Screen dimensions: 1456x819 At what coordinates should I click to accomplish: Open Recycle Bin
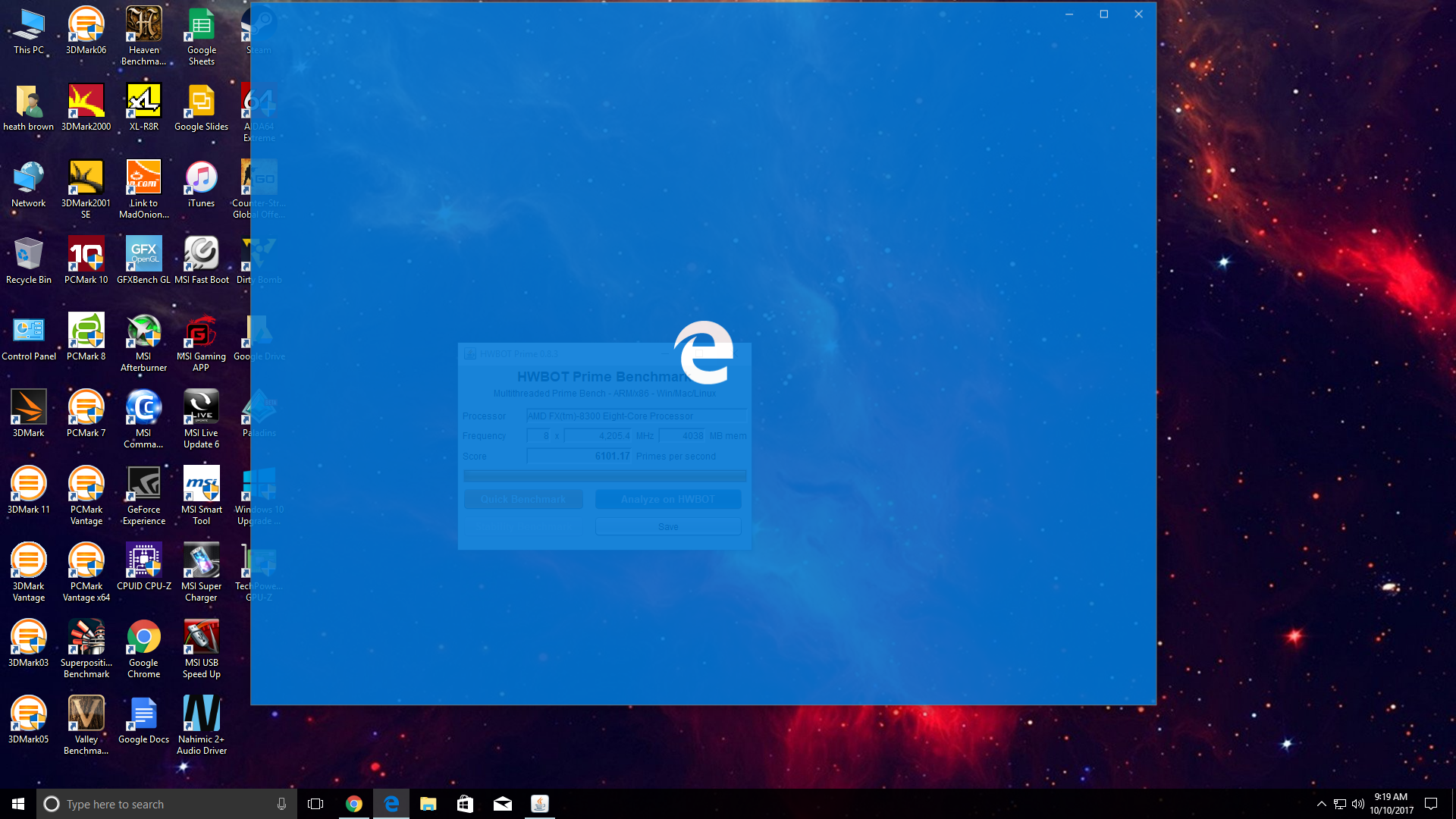pyautogui.click(x=29, y=262)
